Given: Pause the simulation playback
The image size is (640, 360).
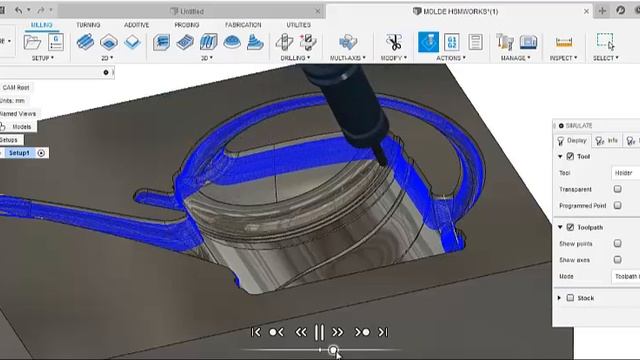Looking at the screenshot, I should tap(319, 332).
